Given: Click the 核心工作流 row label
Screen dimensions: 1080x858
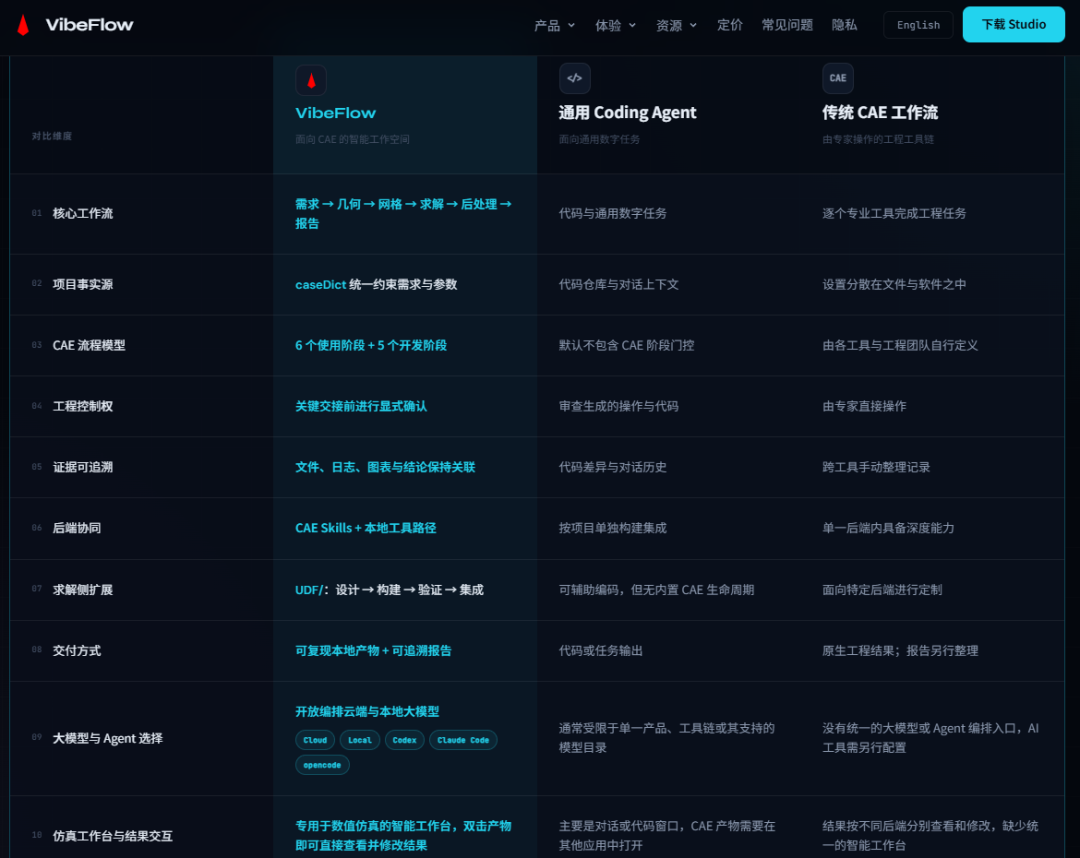Looking at the screenshot, I should click(83, 213).
